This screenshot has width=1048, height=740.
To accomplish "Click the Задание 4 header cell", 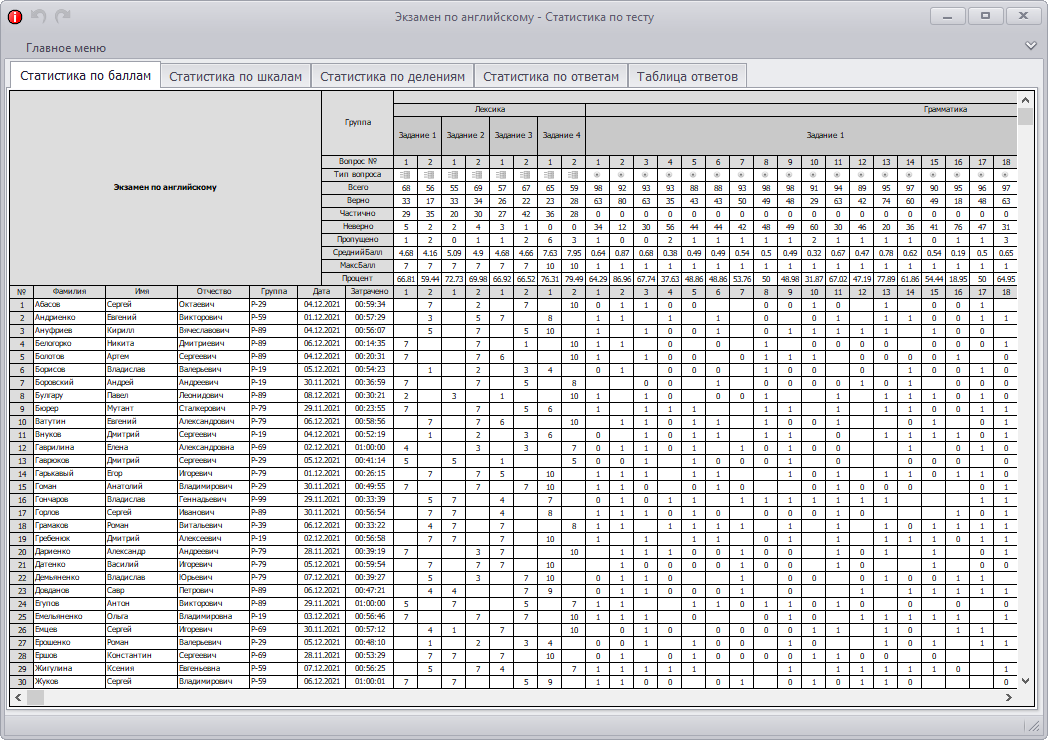I will coord(562,135).
